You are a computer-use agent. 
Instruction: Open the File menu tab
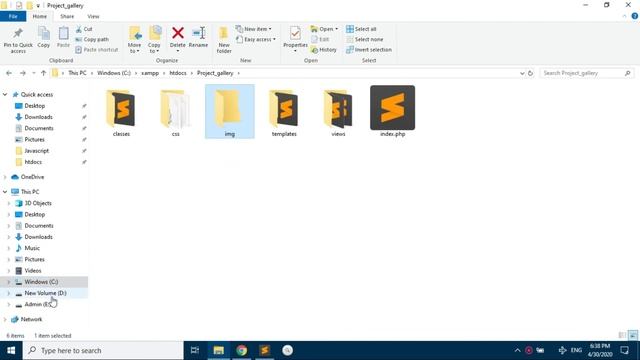[13, 16]
